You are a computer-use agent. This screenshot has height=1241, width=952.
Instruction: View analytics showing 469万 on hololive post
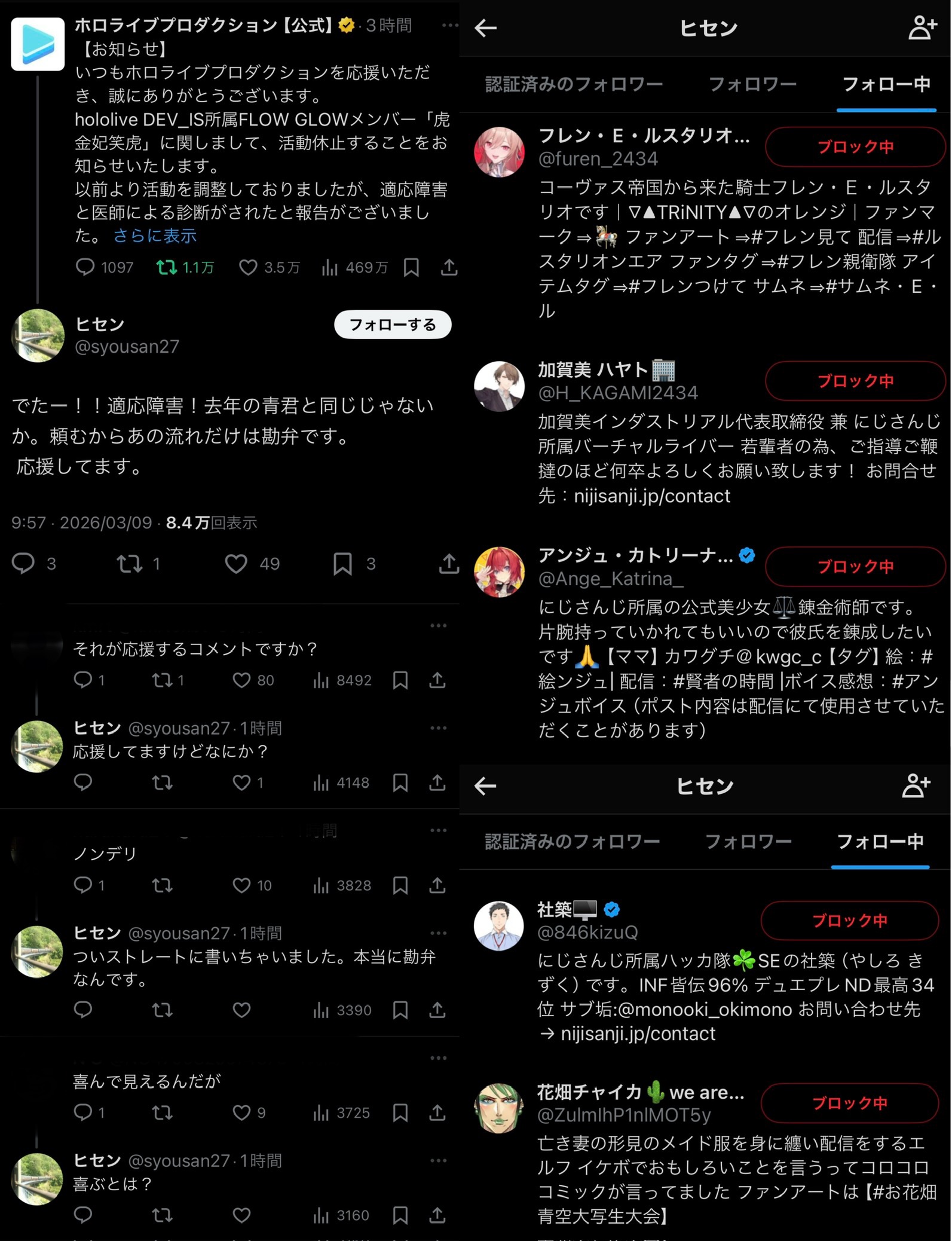(330, 267)
